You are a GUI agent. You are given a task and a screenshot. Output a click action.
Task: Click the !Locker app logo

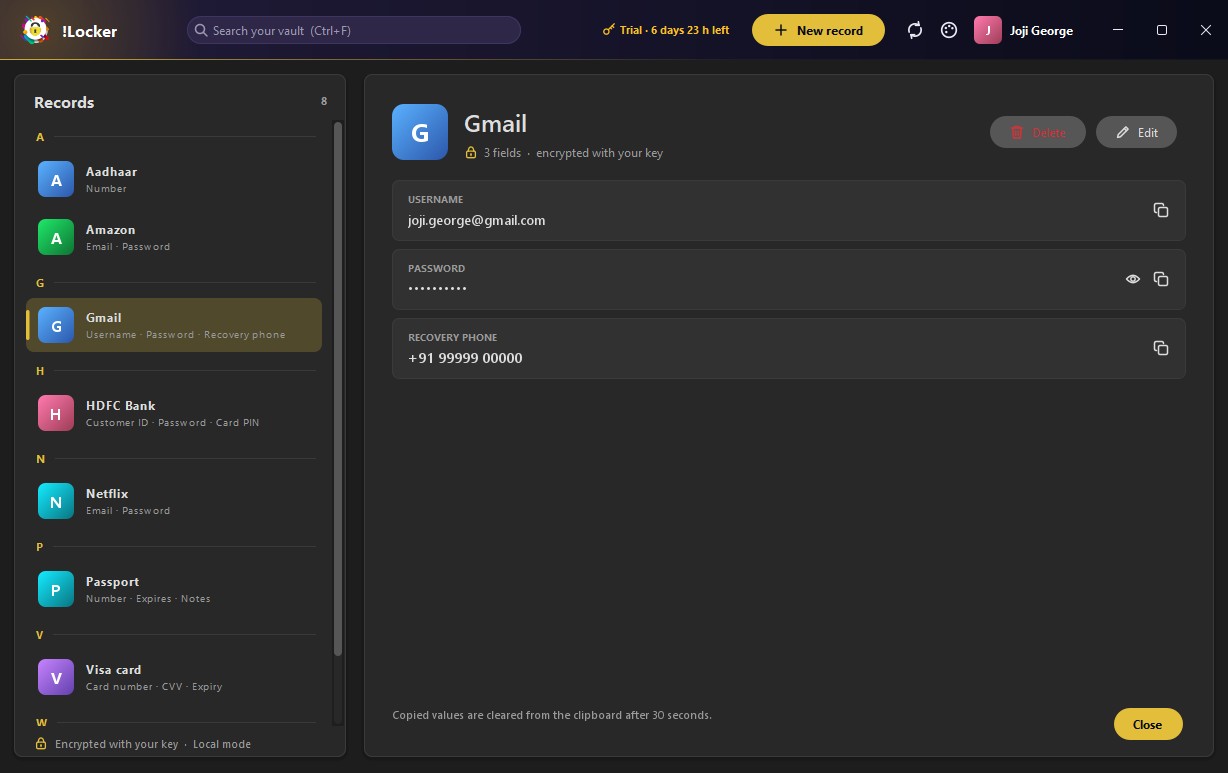click(x=37, y=30)
